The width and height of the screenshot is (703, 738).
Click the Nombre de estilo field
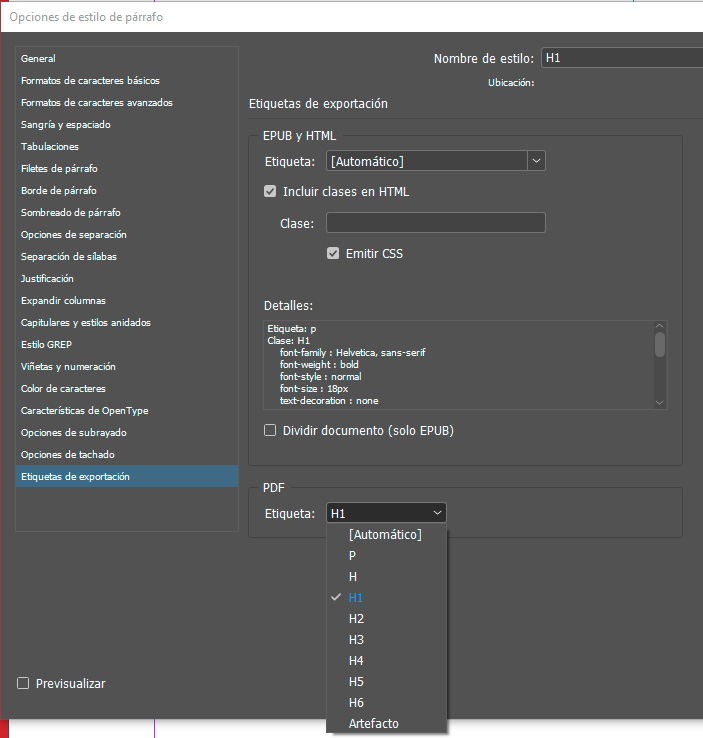point(620,59)
